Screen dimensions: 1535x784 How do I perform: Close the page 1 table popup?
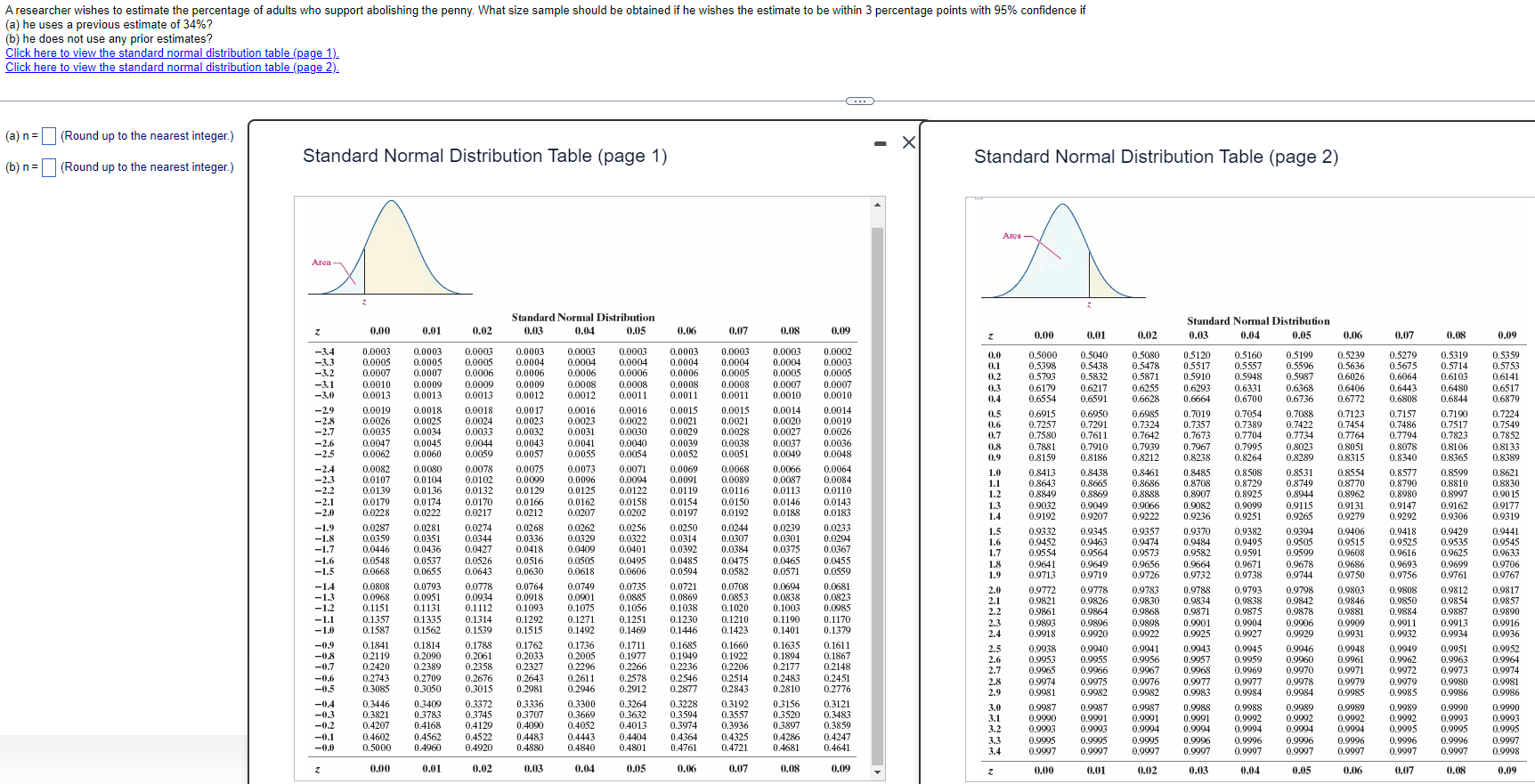(908, 142)
